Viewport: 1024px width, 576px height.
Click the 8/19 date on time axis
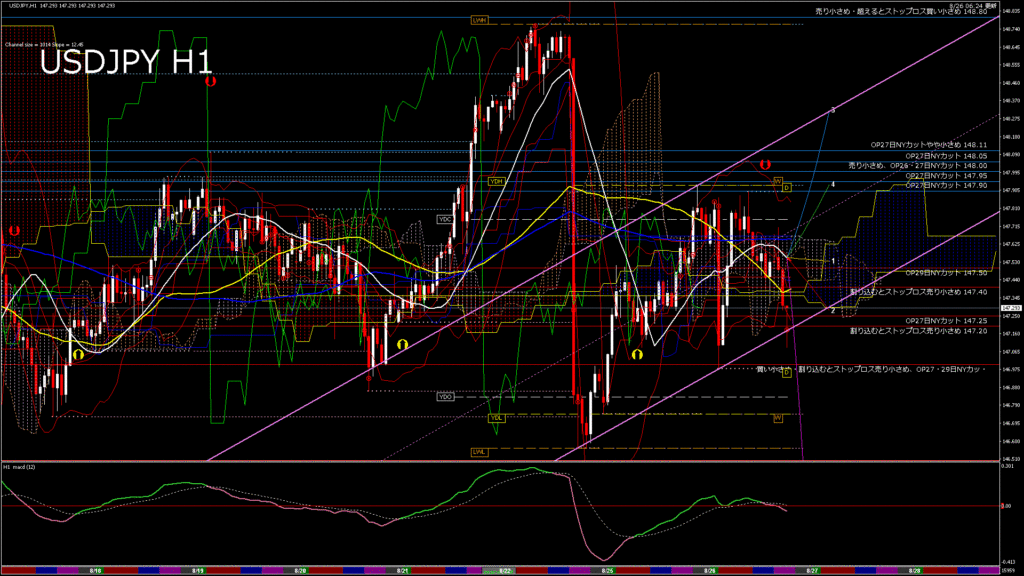pos(197,570)
